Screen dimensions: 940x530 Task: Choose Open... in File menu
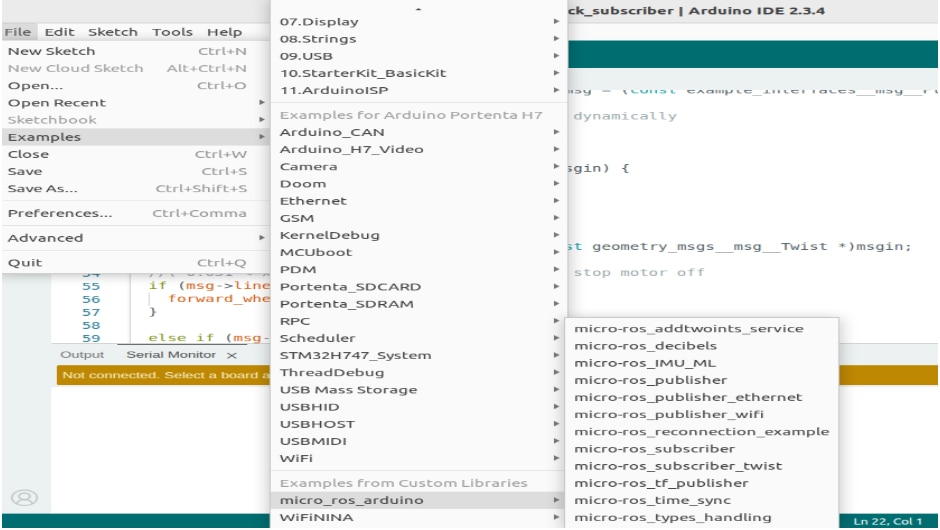135,85
